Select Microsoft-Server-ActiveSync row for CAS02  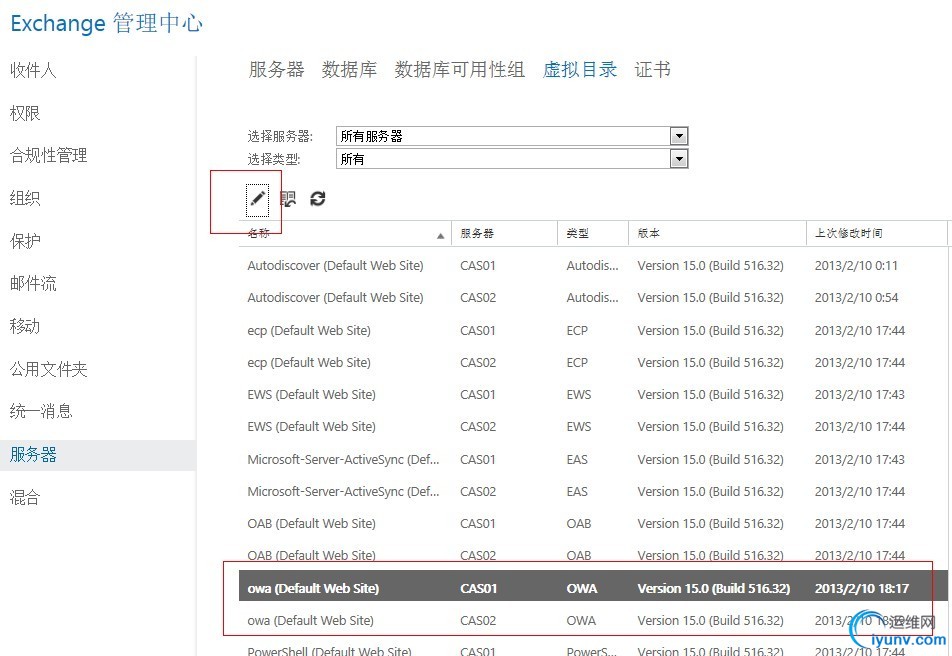click(x=593, y=491)
